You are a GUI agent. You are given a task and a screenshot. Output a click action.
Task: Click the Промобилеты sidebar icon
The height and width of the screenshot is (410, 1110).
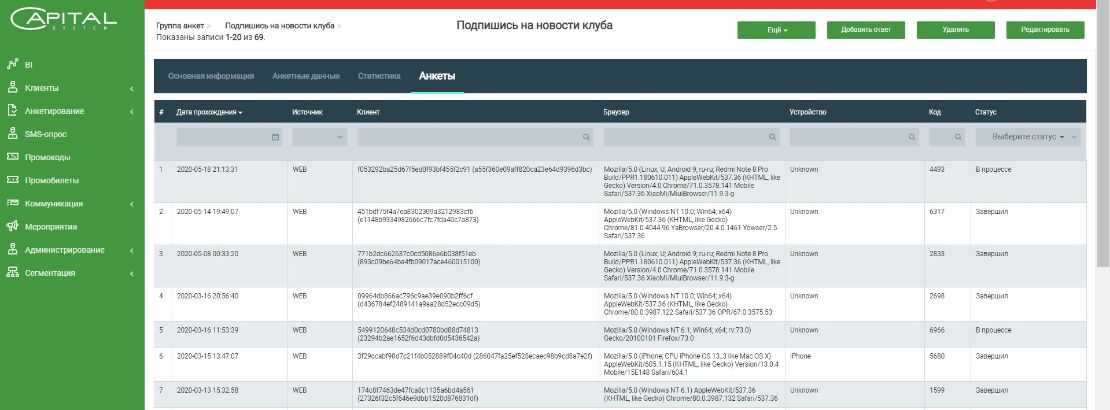[x=11, y=181]
